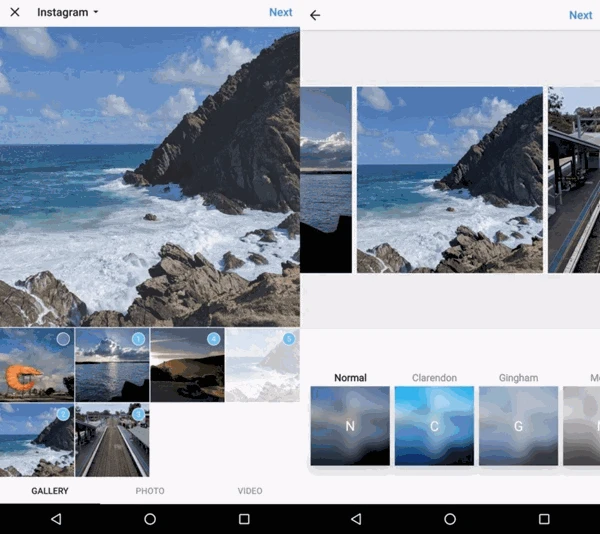This screenshot has height=534, width=600.
Task: Tap the center rocky coast photo in carousel
Action: (x=449, y=180)
